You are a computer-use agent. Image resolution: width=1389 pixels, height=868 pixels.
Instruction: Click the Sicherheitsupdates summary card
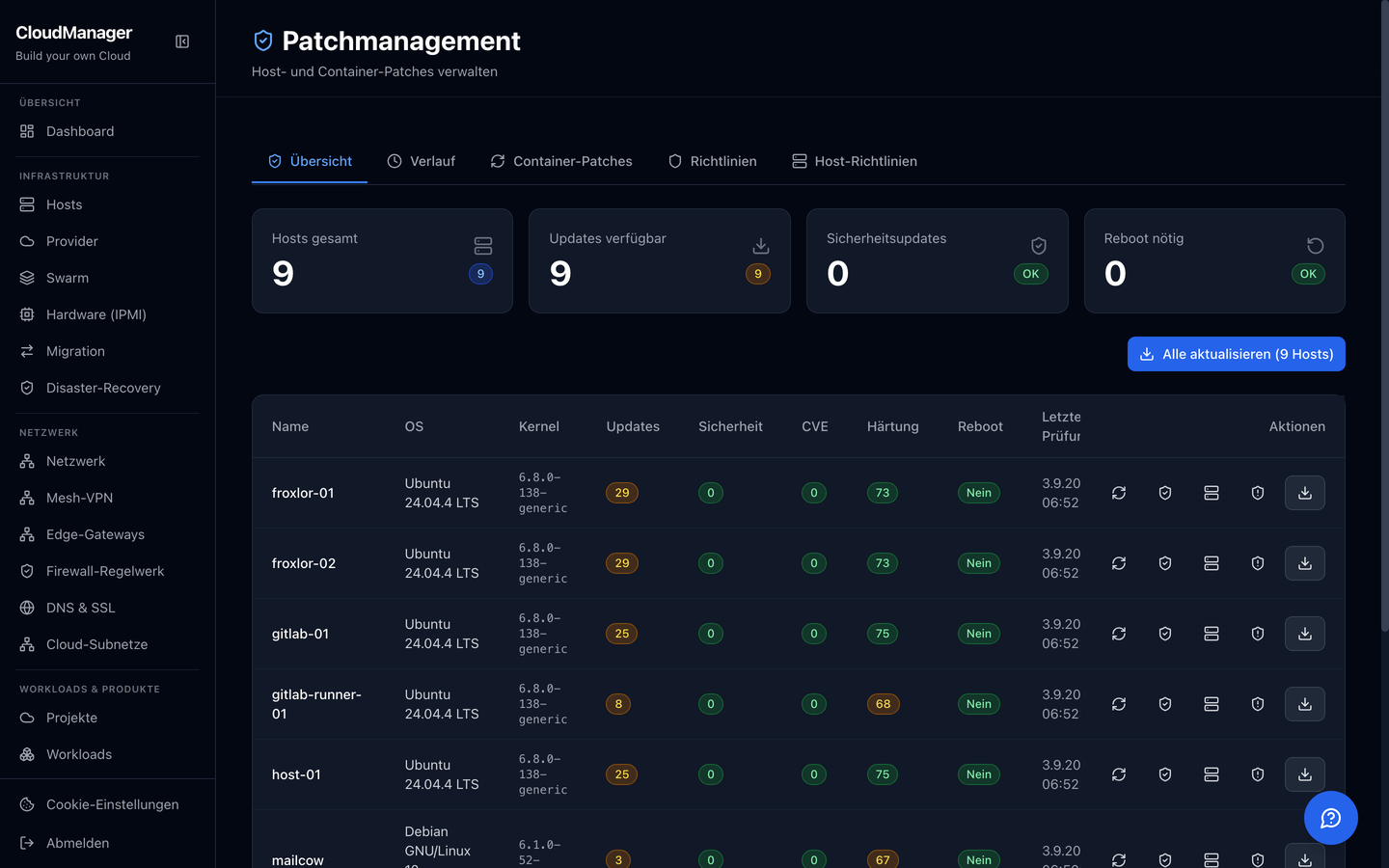(937, 260)
